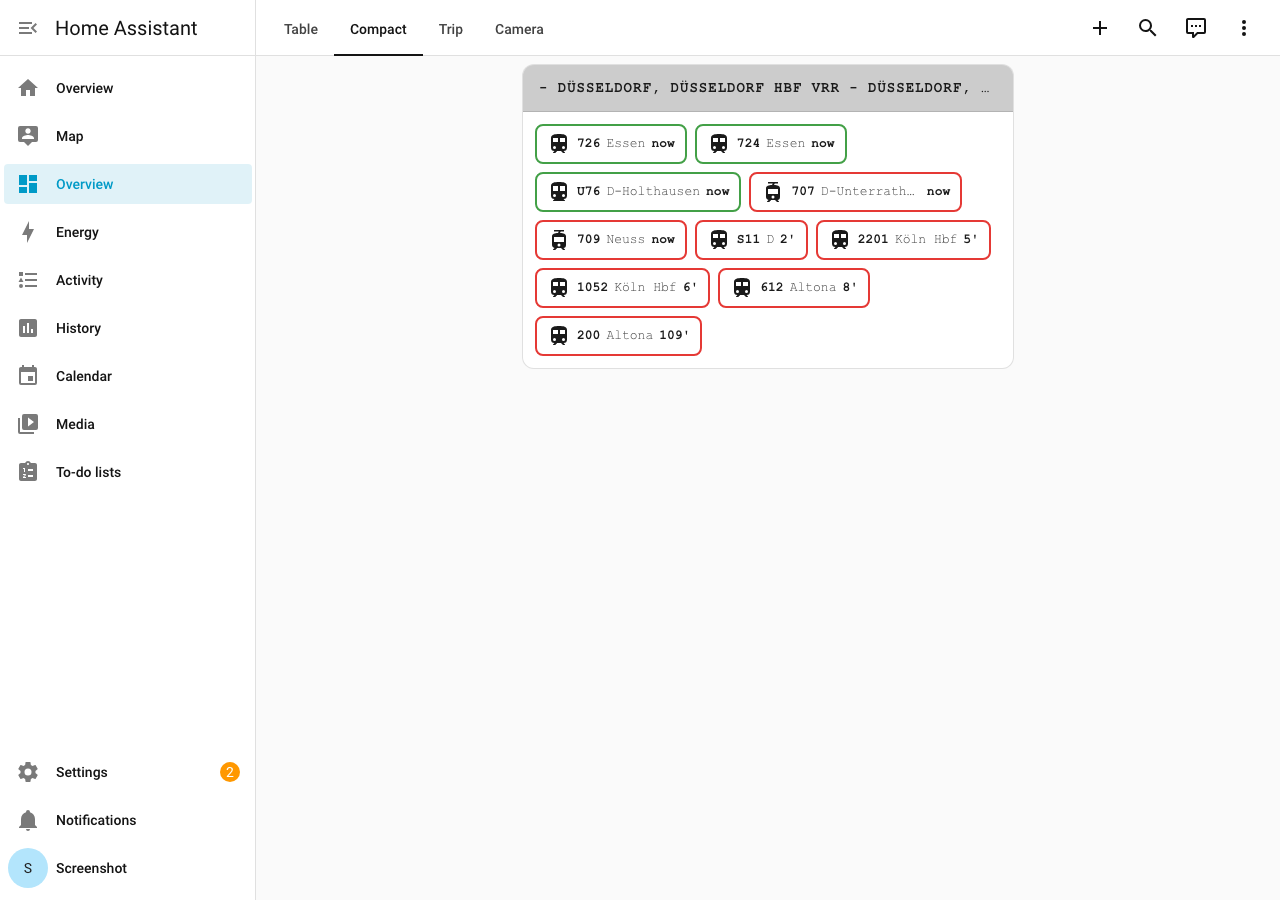This screenshot has height=900, width=1280.
Task: Click the Media label in sidebar
Action: point(75,424)
